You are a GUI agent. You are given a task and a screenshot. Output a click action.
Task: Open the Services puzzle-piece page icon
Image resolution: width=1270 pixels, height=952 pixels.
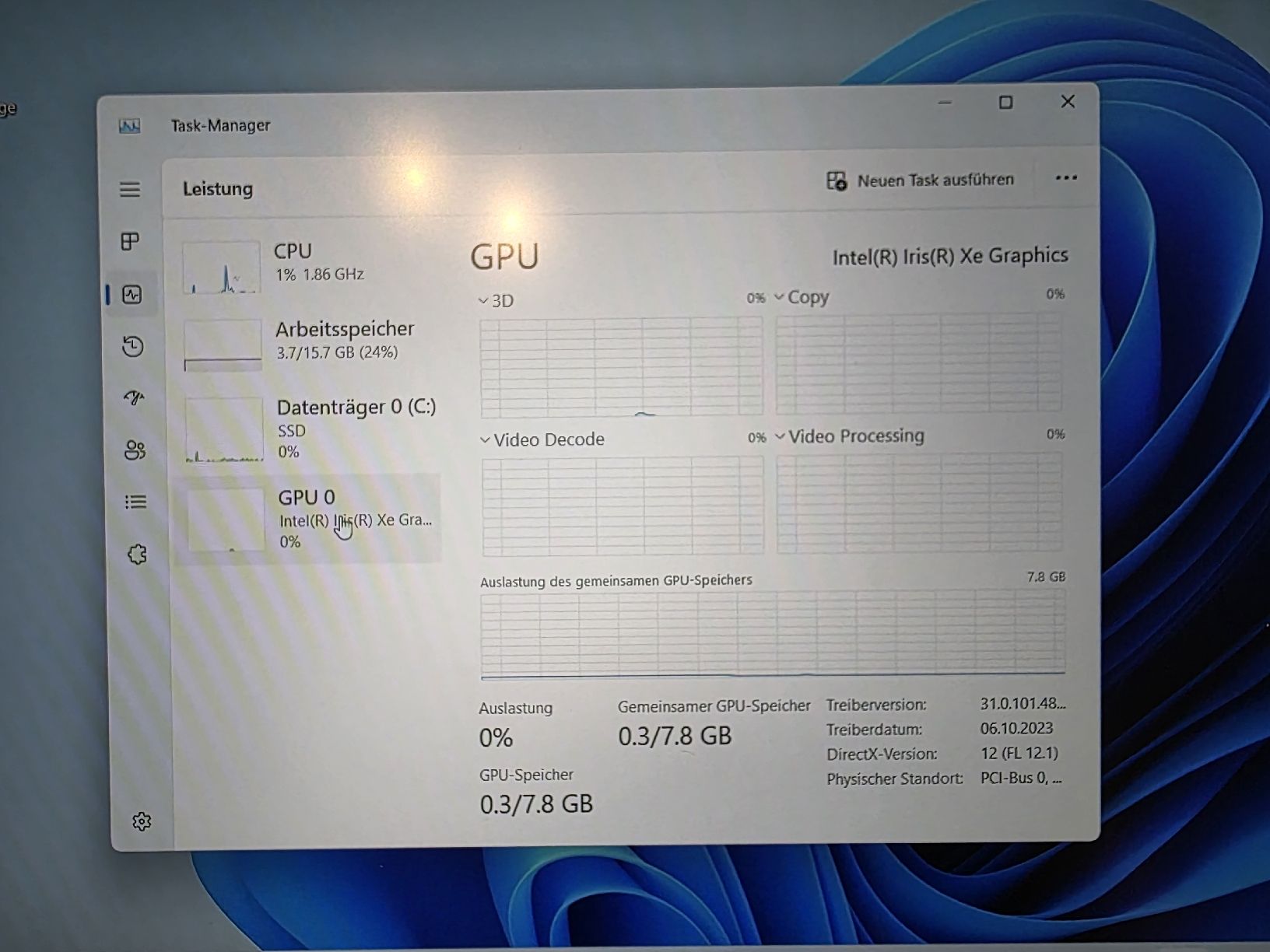(137, 555)
